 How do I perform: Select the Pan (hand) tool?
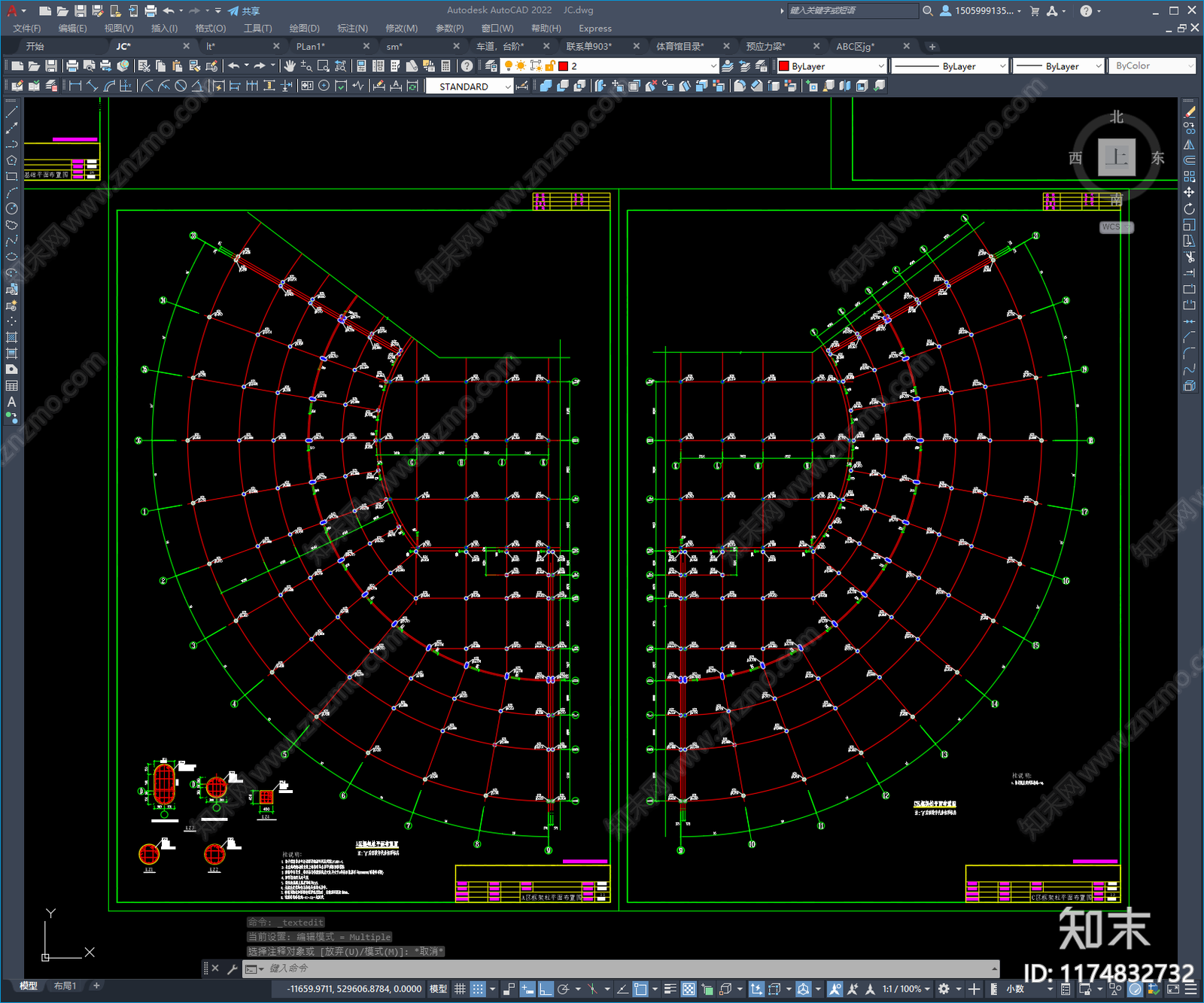[290, 66]
